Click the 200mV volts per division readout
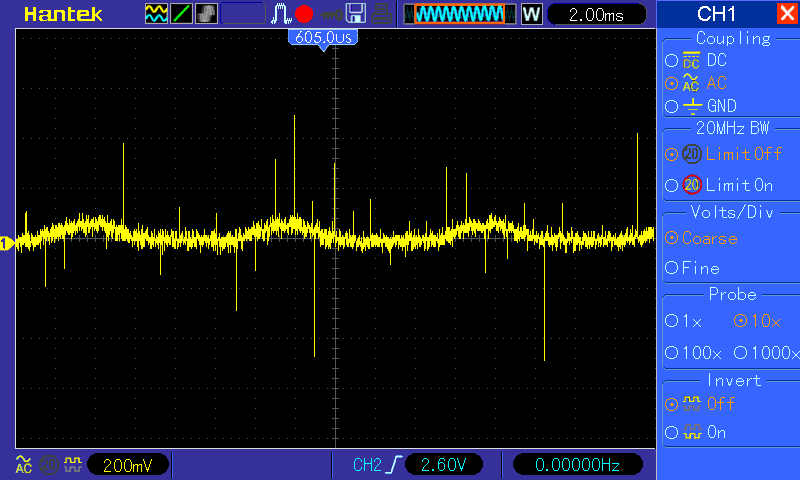800x480 pixels. tap(128, 465)
